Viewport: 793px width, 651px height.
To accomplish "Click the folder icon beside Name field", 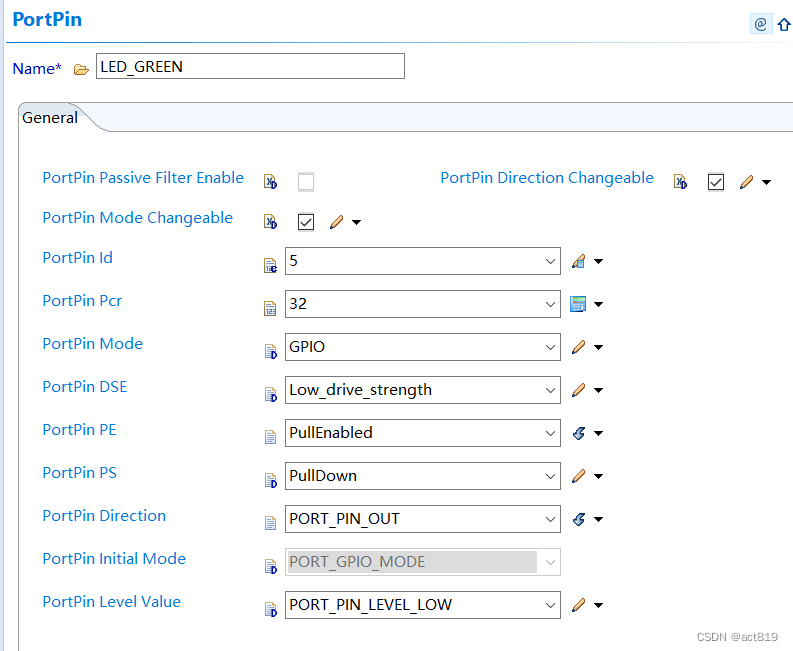I will (x=81, y=69).
